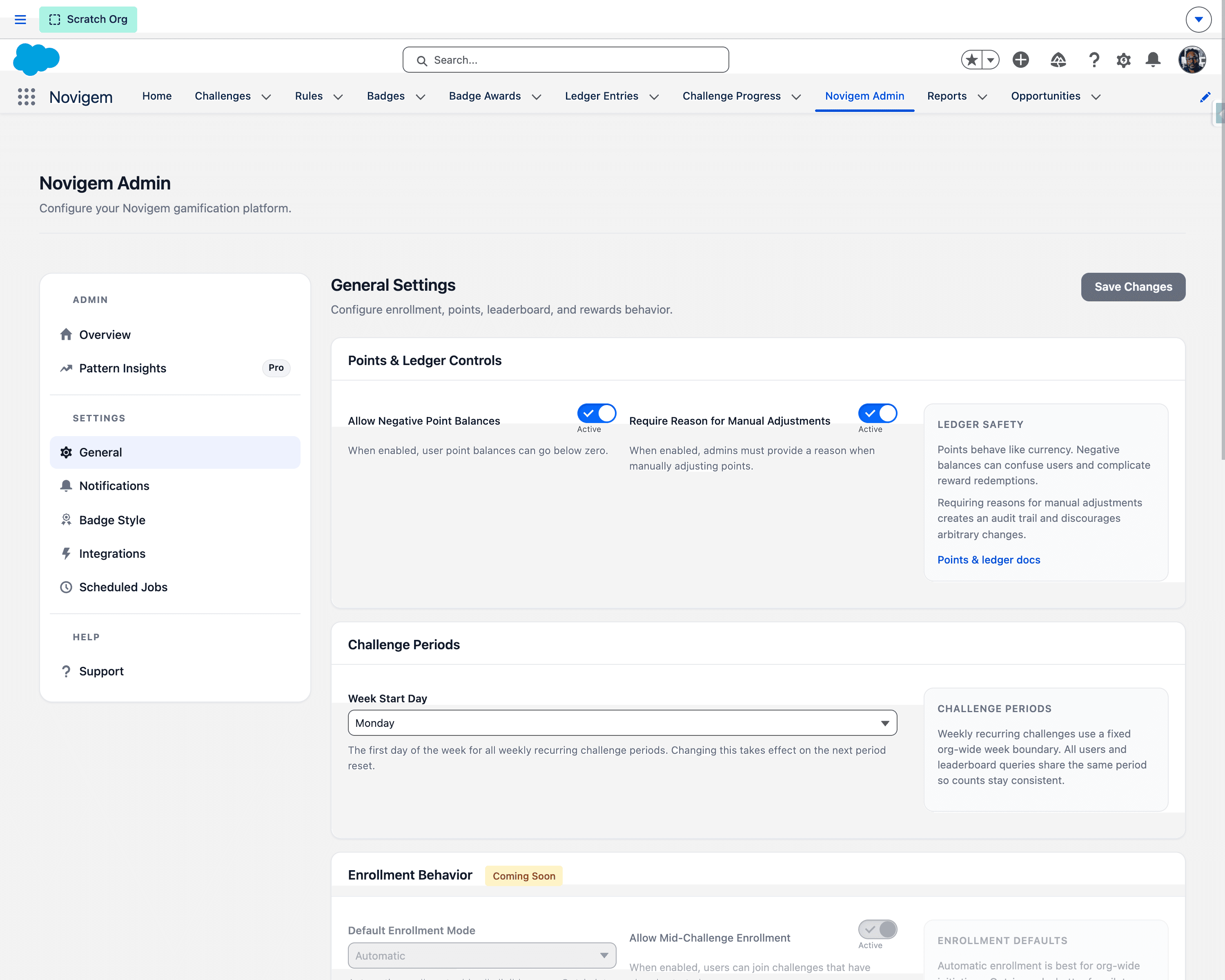Open Overview in the admin sidebar
The width and height of the screenshot is (1225, 980).
coord(175,334)
